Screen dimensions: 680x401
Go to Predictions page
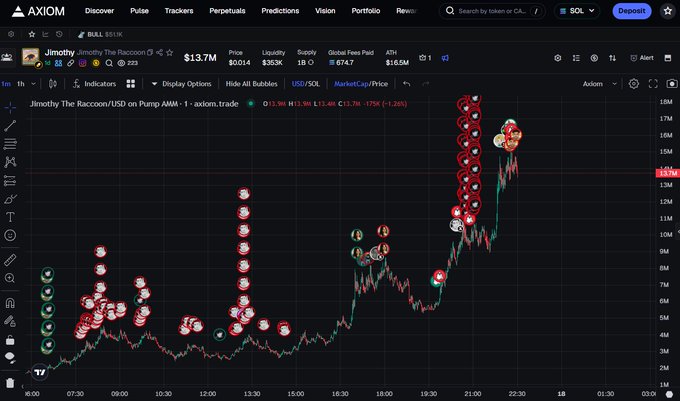[280, 11]
